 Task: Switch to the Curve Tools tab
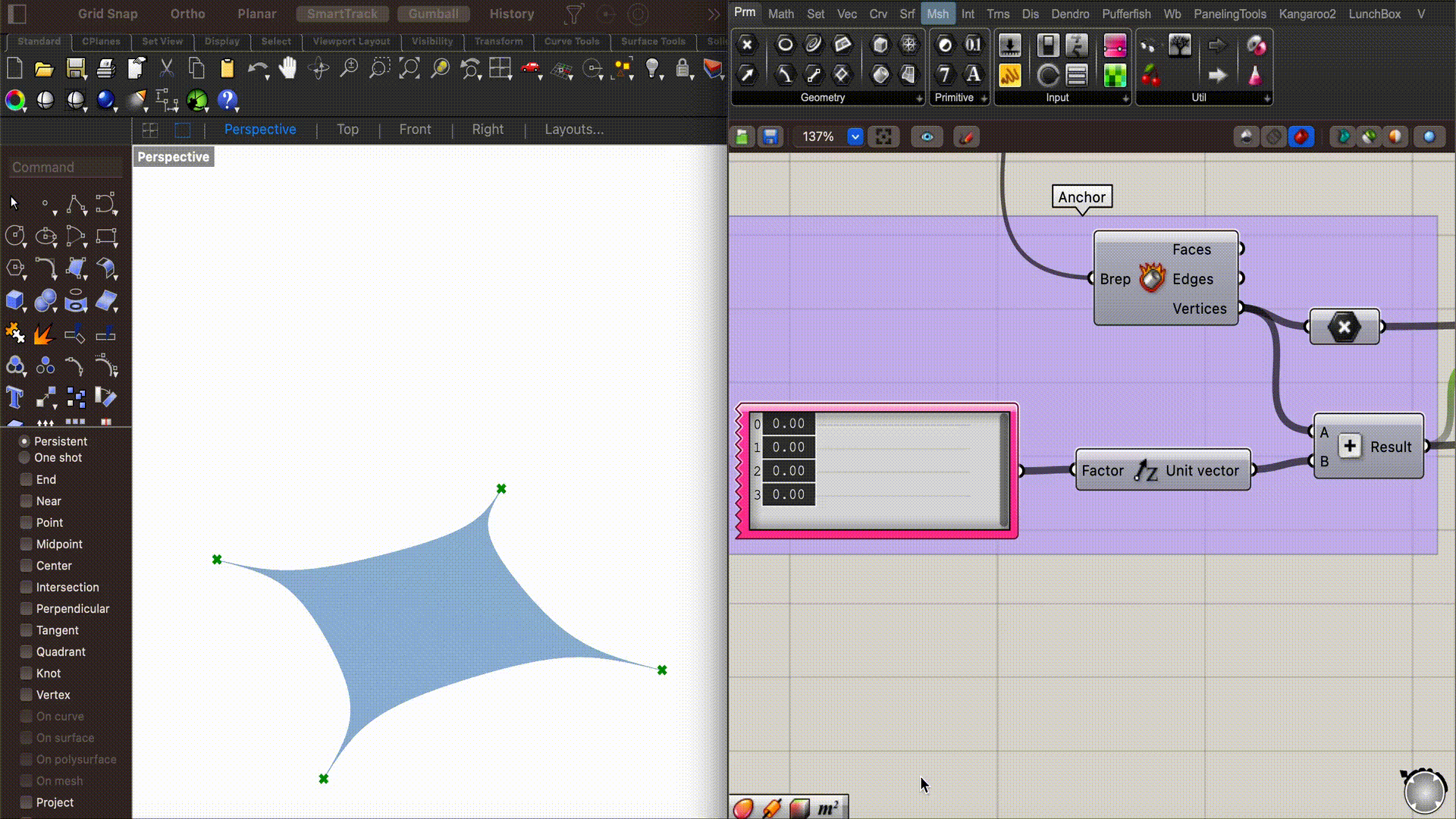point(571,42)
